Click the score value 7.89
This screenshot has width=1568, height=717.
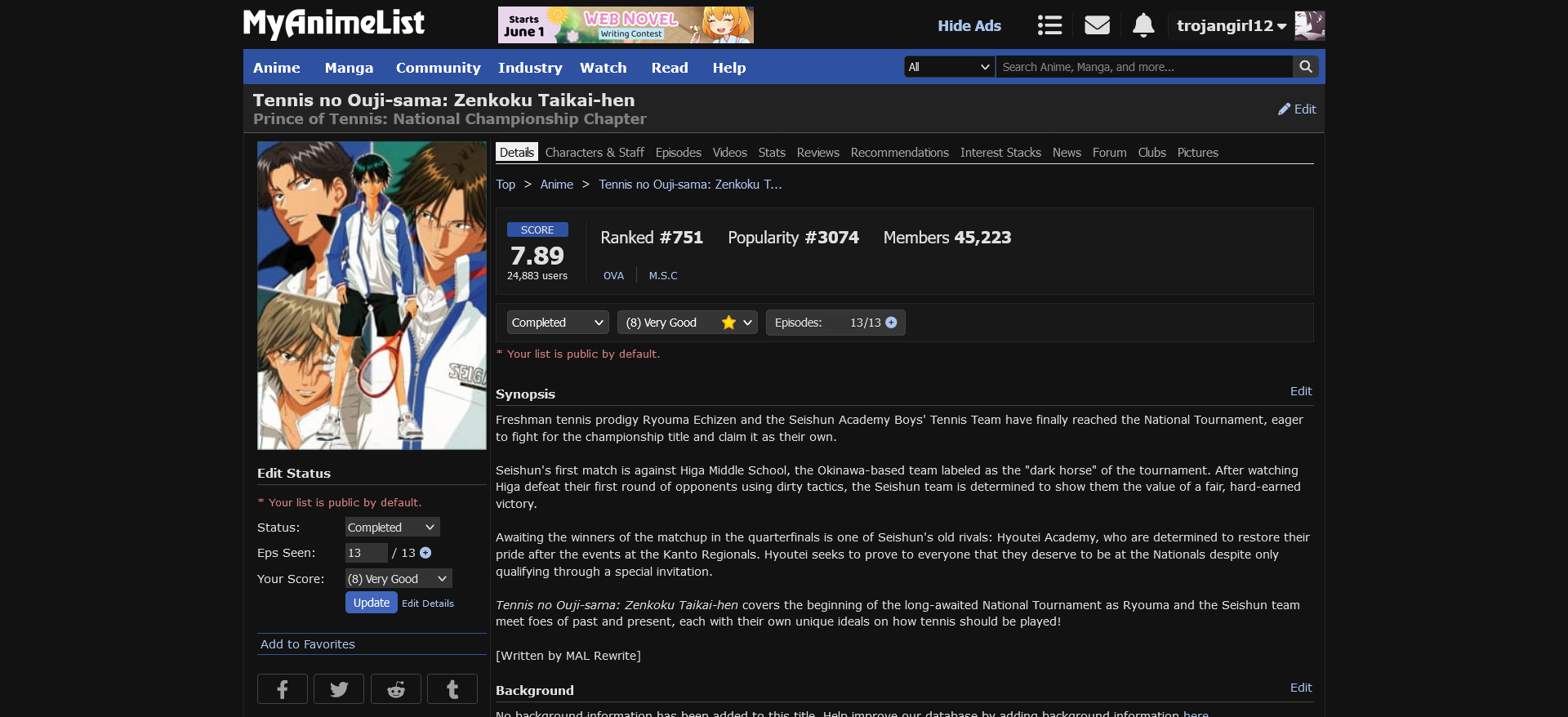point(537,256)
